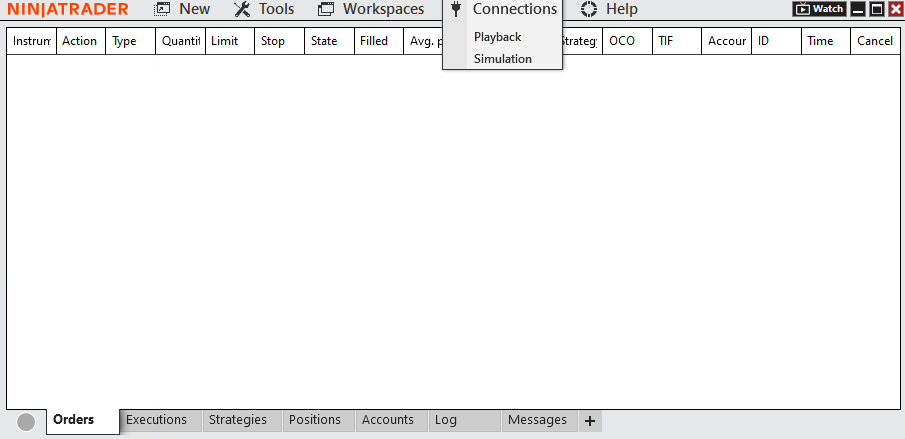Image resolution: width=905 pixels, height=439 pixels.
Task: Click the Help lifebuoy icon
Action: point(589,9)
